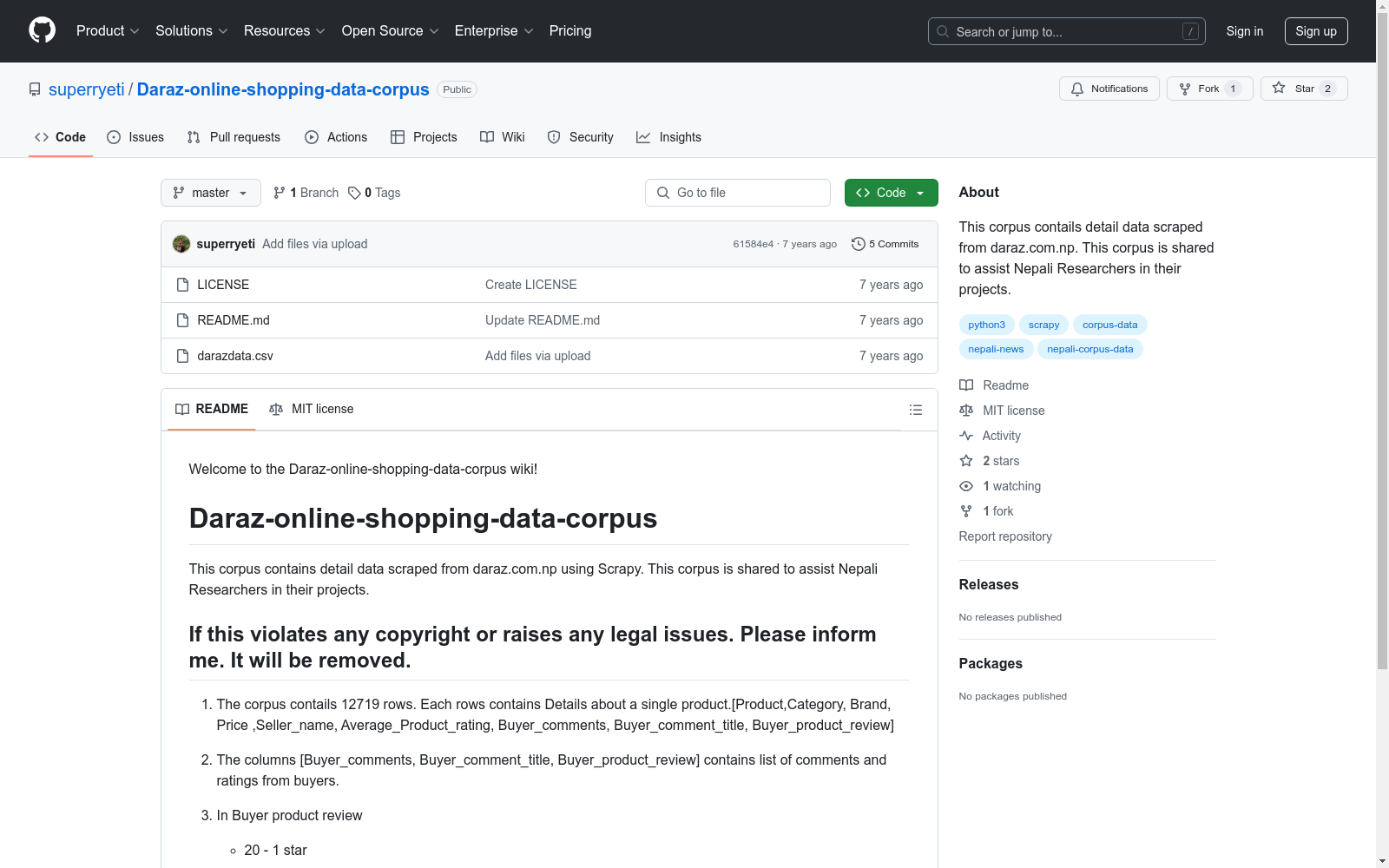The width and height of the screenshot is (1389, 868).
Task: Open the green Code dropdown
Action: tap(891, 193)
